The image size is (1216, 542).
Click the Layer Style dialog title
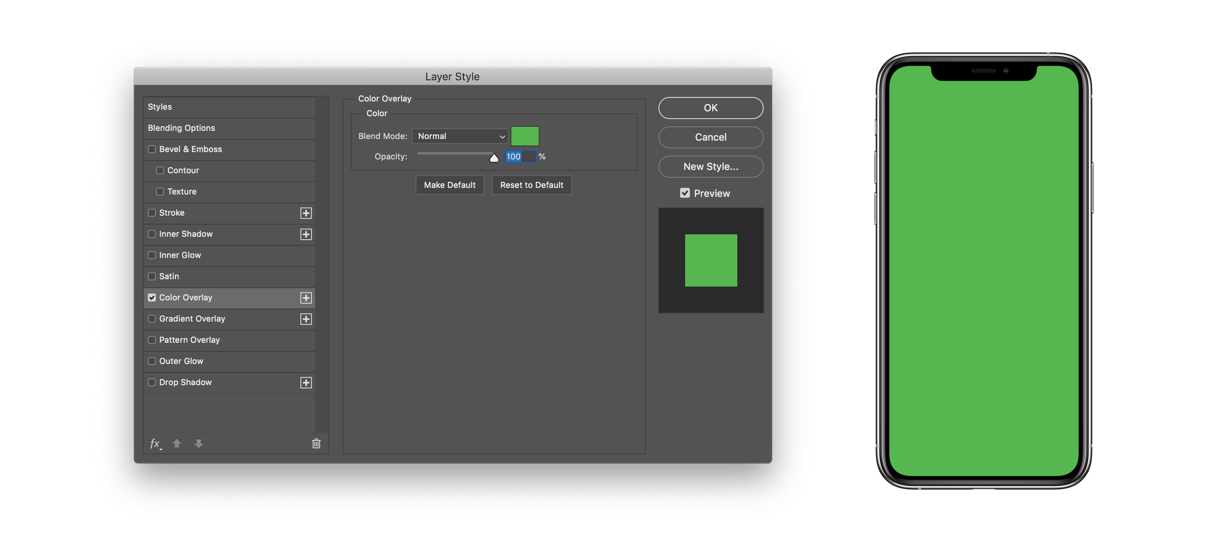tap(452, 76)
